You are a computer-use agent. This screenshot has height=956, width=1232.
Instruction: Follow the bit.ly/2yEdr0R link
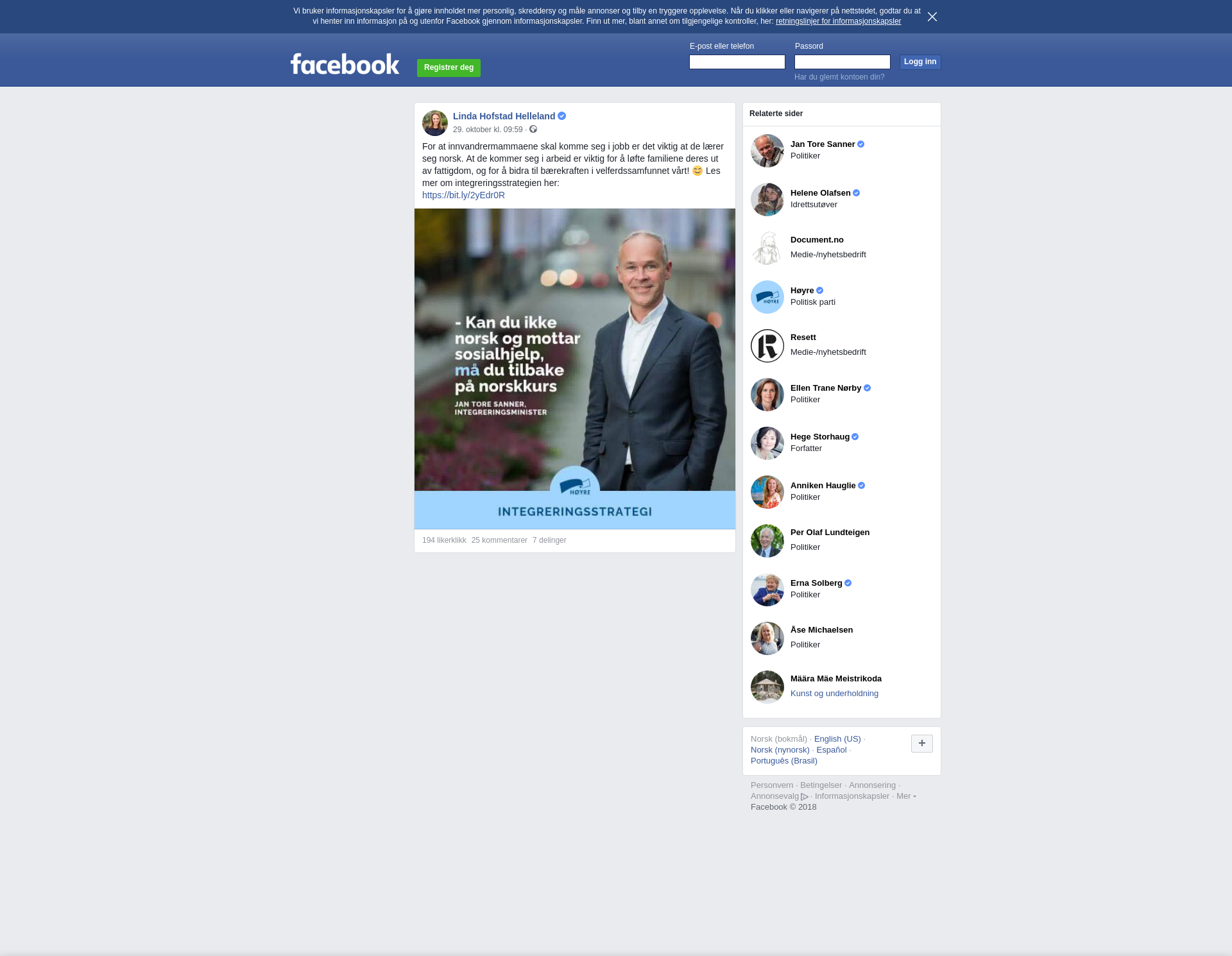point(463,195)
